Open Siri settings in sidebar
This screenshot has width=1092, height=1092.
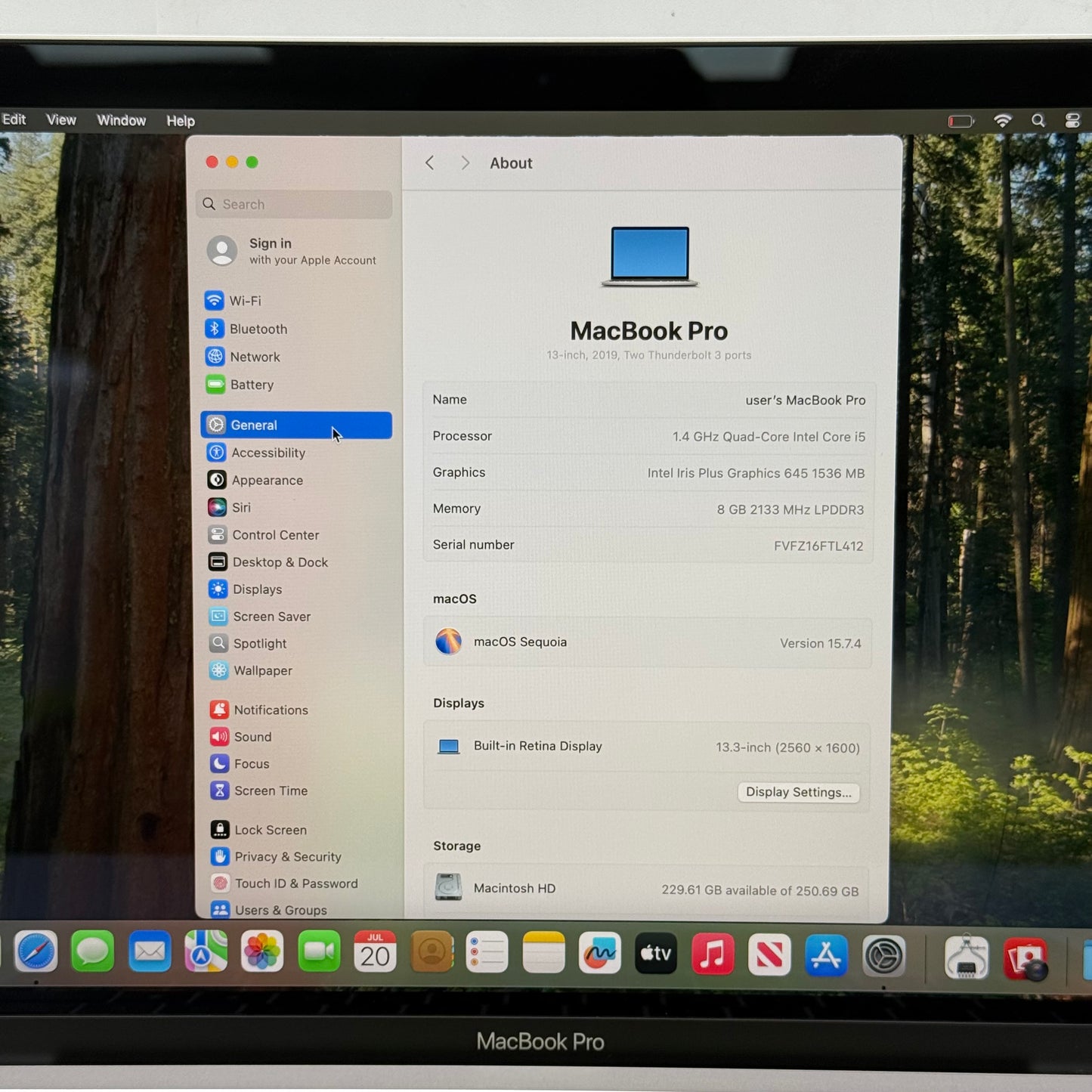coord(295,507)
